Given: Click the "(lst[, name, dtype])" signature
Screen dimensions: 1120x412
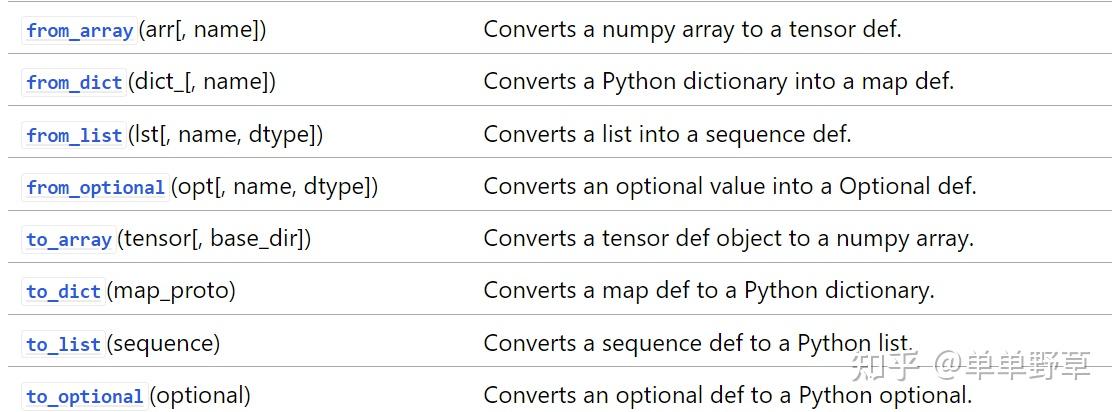Looking at the screenshot, I should pos(226,134).
